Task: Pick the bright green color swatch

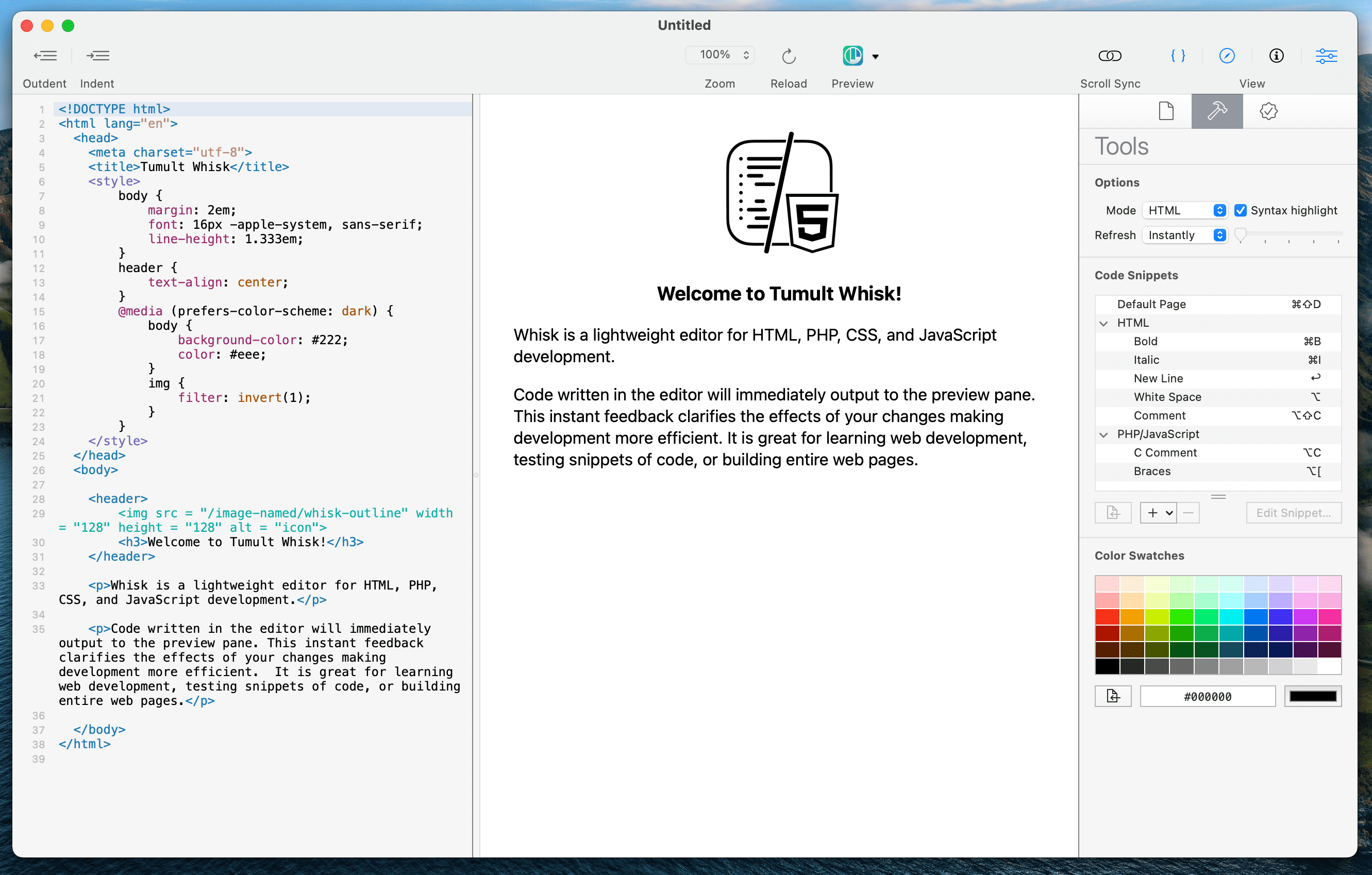Action: pyautogui.click(x=1182, y=616)
